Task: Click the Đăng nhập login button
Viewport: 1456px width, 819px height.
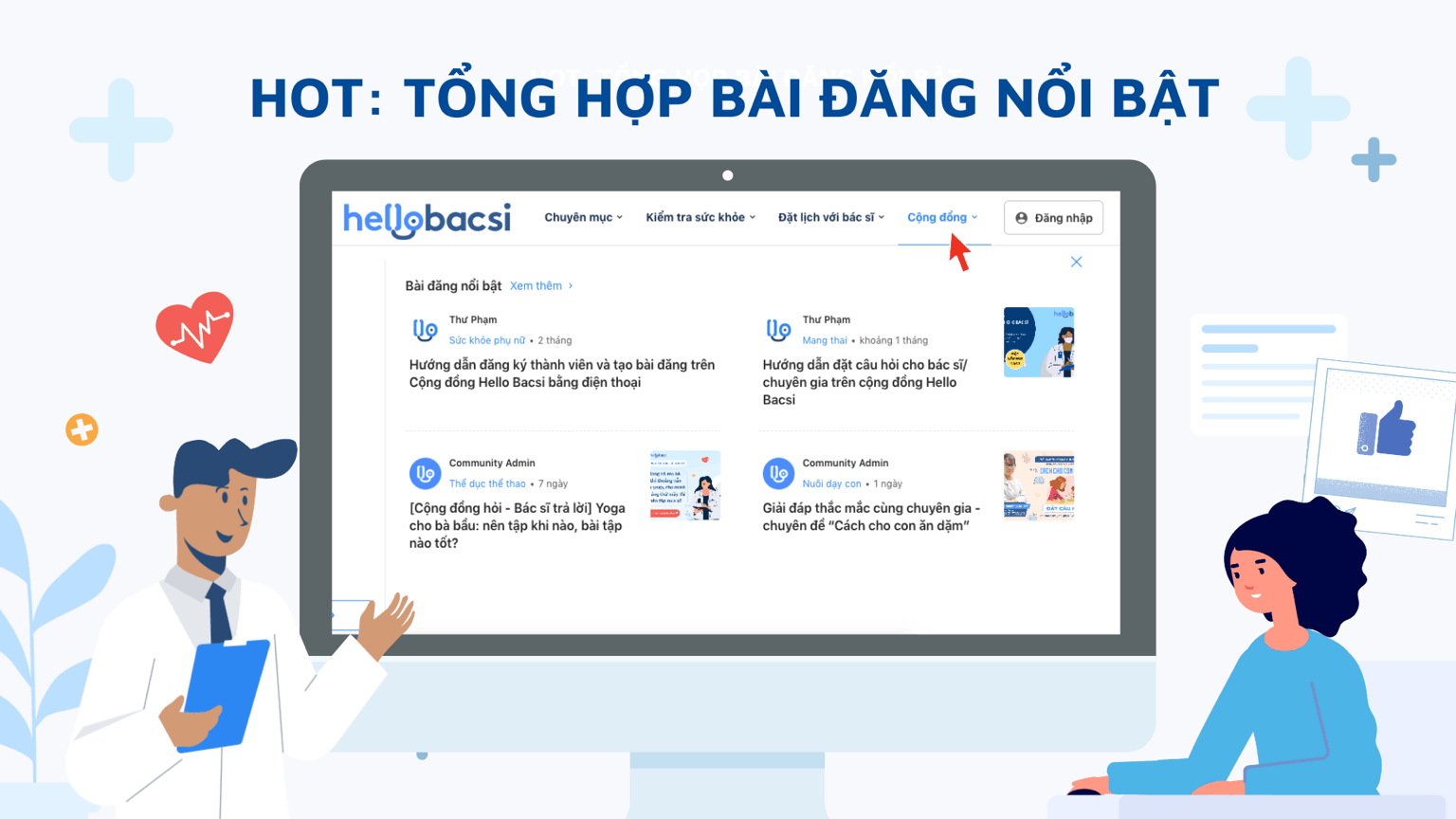Action: (x=1053, y=218)
